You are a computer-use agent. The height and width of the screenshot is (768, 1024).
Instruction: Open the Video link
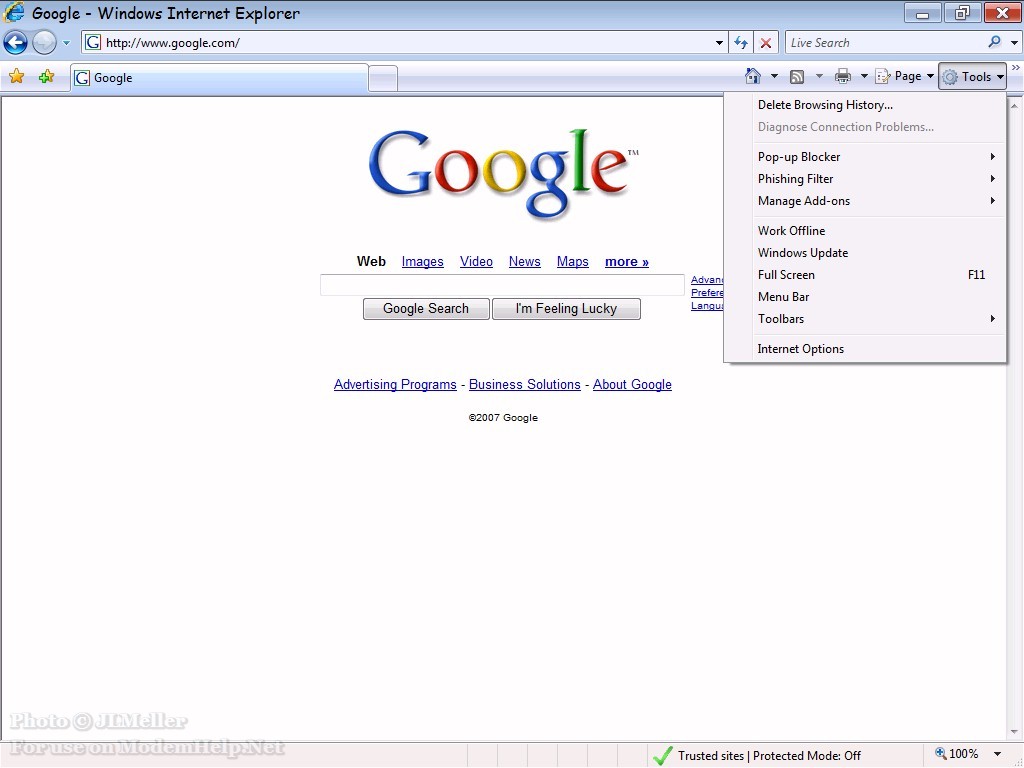[476, 262]
